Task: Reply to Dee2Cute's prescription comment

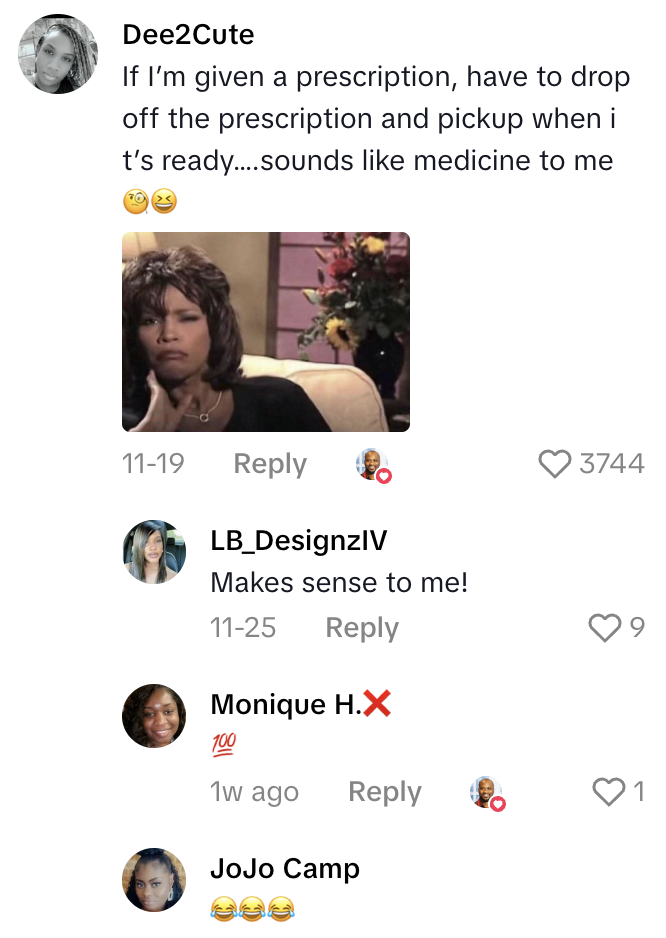Action: coord(270,464)
